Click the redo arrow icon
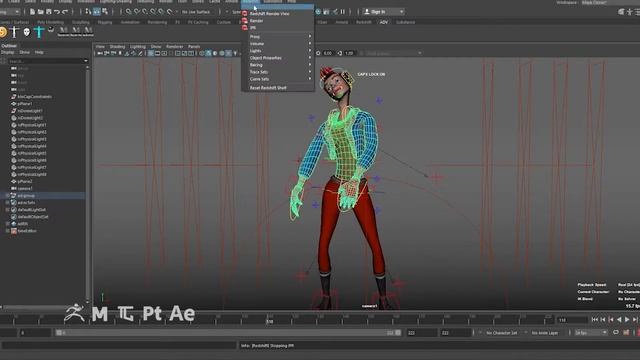Screen dimensions: 640x360 pyautogui.click(x=65, y=12)
